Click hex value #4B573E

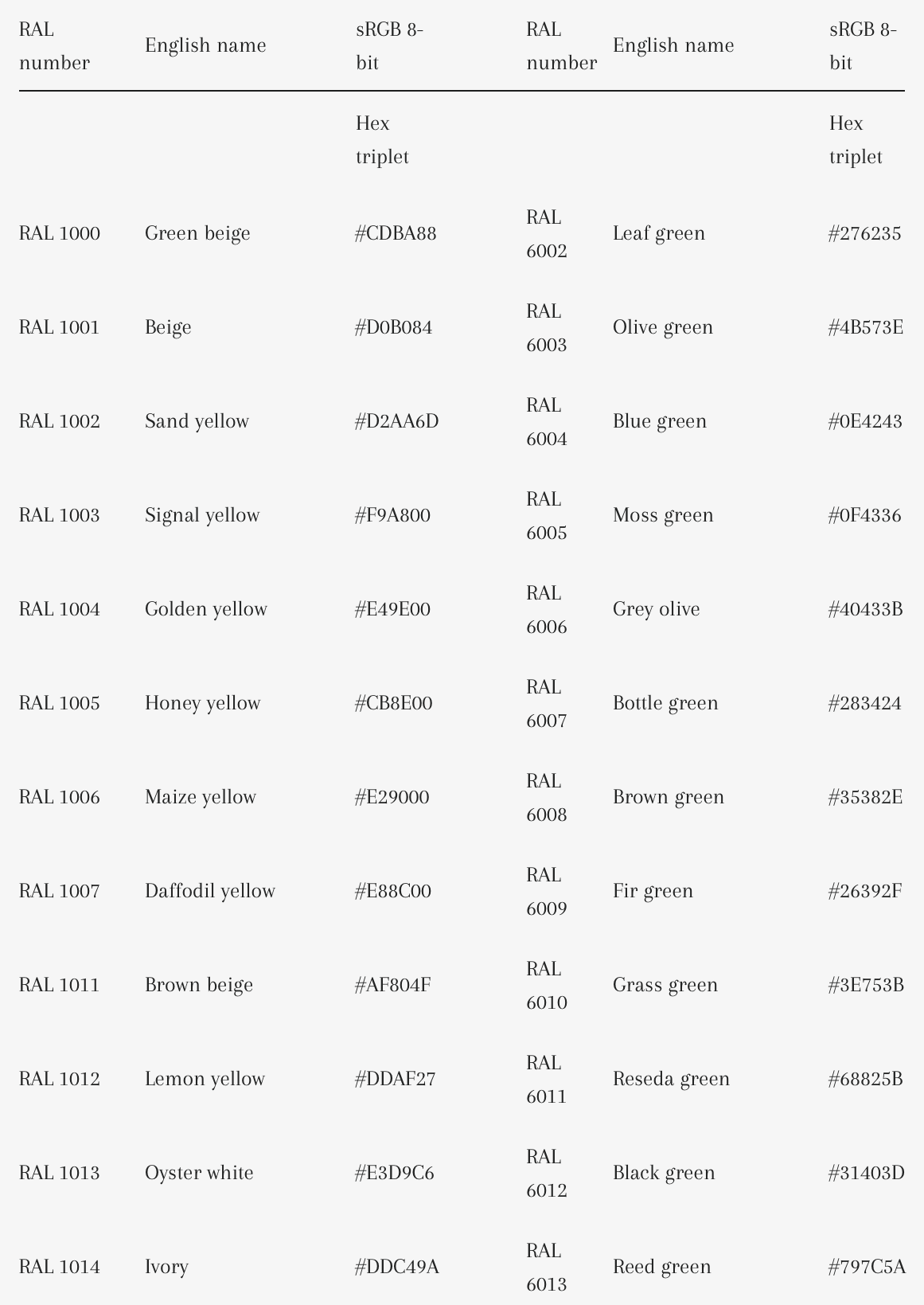(865, 327)
